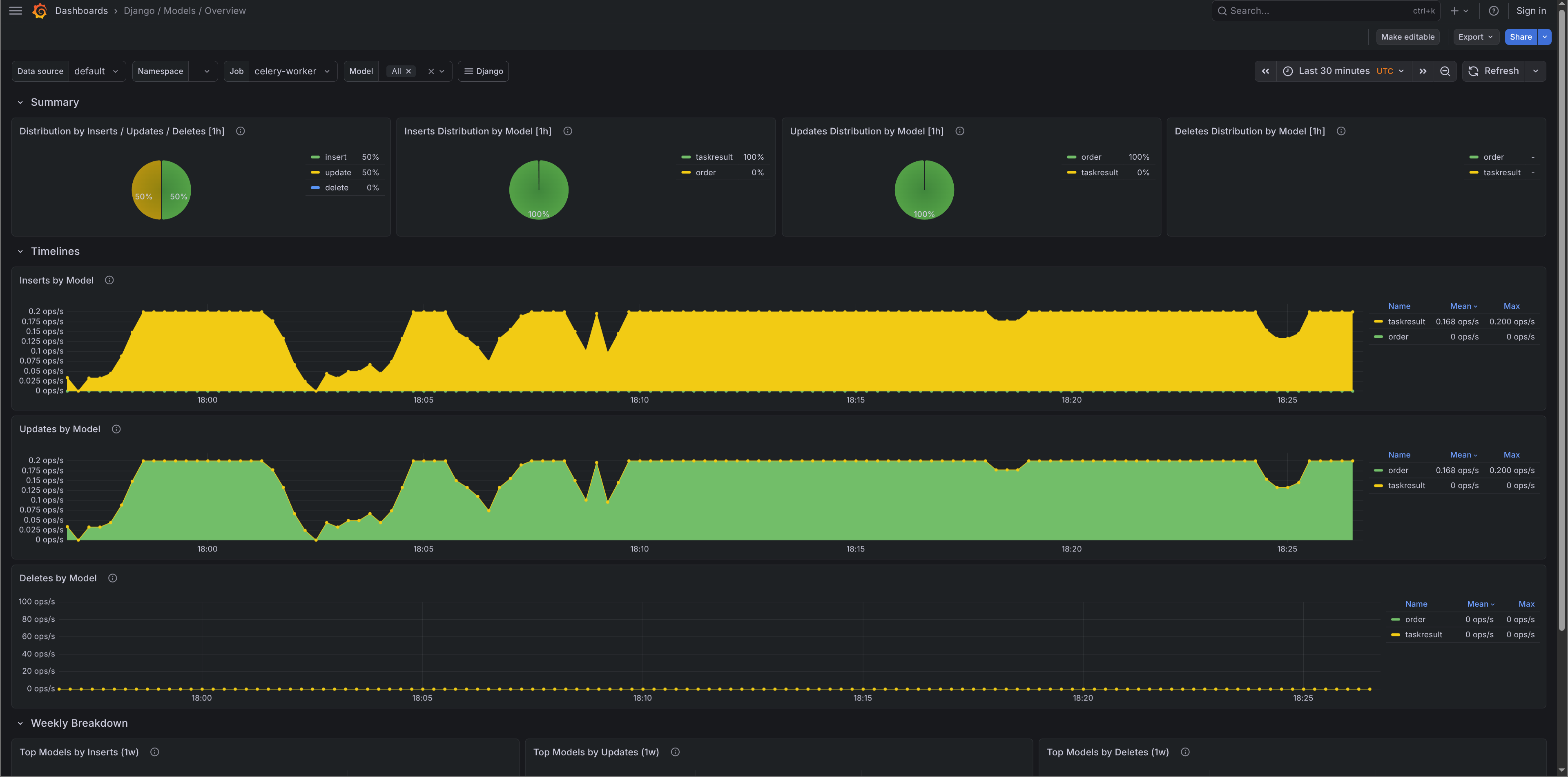Remove the All tag from Model filter
Viewport: 1568px width, 777px height.
(408, 71)
